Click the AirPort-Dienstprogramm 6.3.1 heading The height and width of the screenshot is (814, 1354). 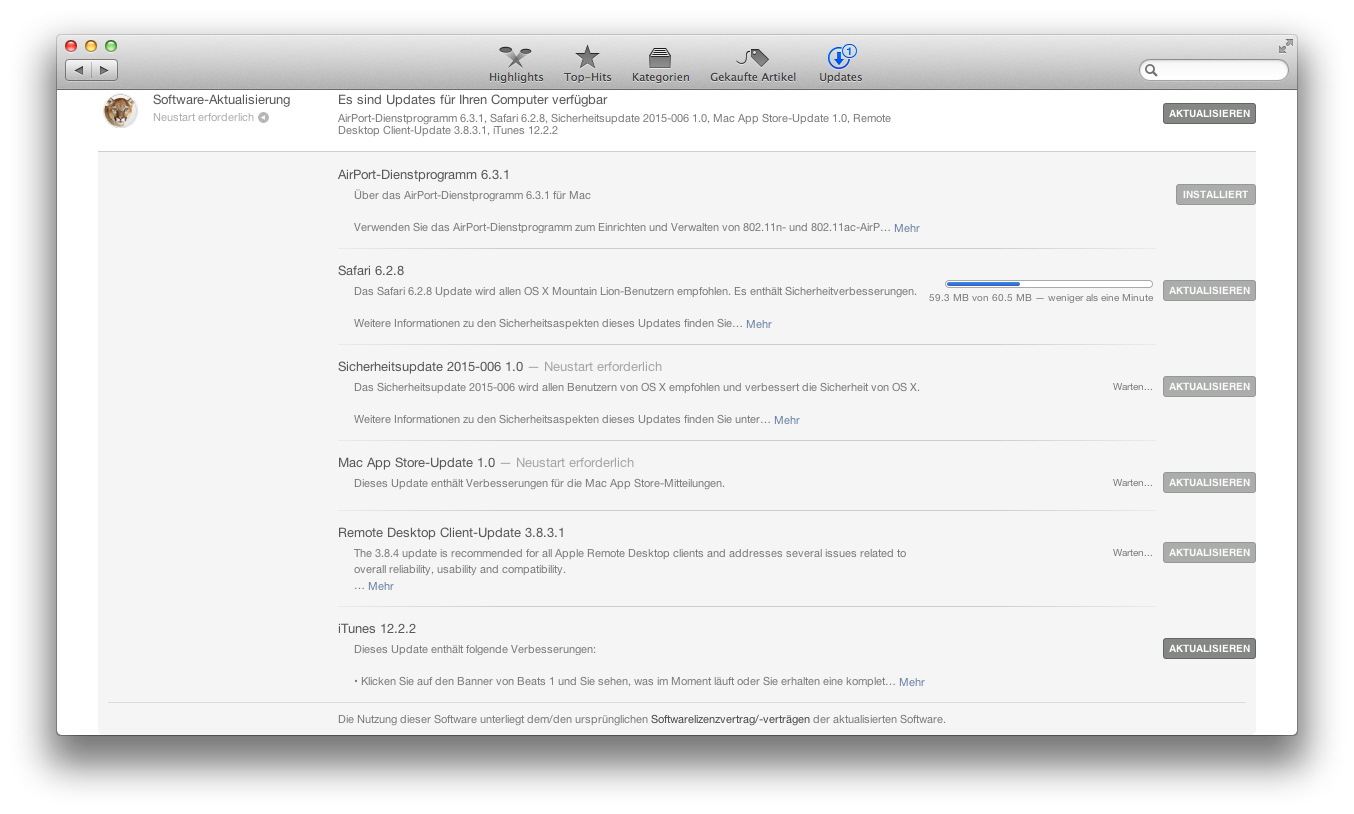(424, 175)
